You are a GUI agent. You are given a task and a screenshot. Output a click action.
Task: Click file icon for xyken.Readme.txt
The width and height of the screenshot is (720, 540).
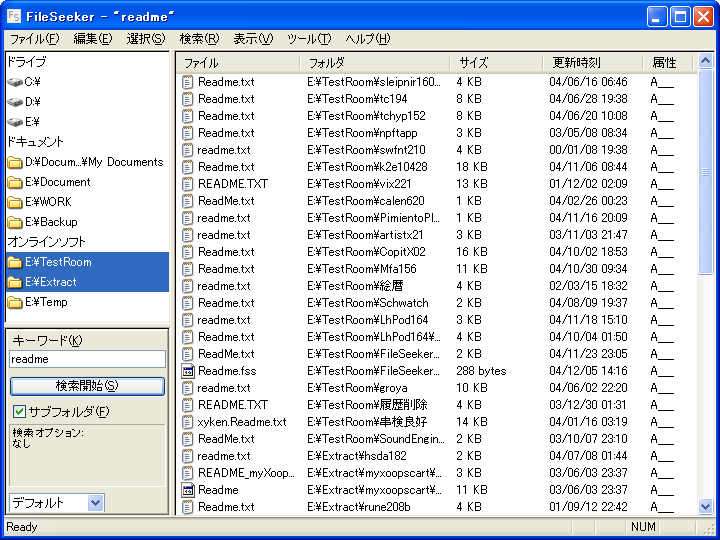(x=187, y=422)
